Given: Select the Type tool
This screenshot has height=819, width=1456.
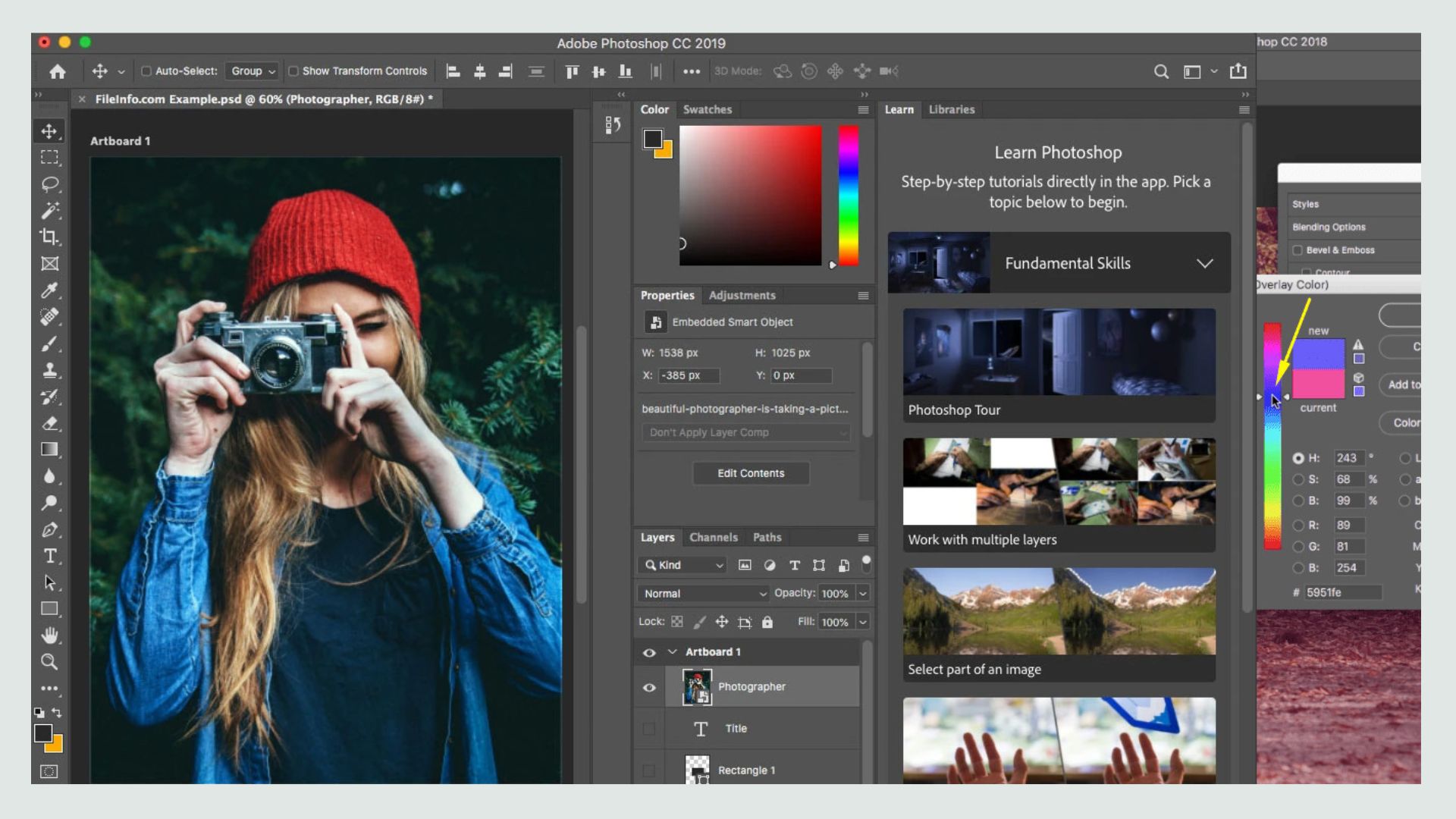Looking at the screenshot, I should (x=49, y=555).
